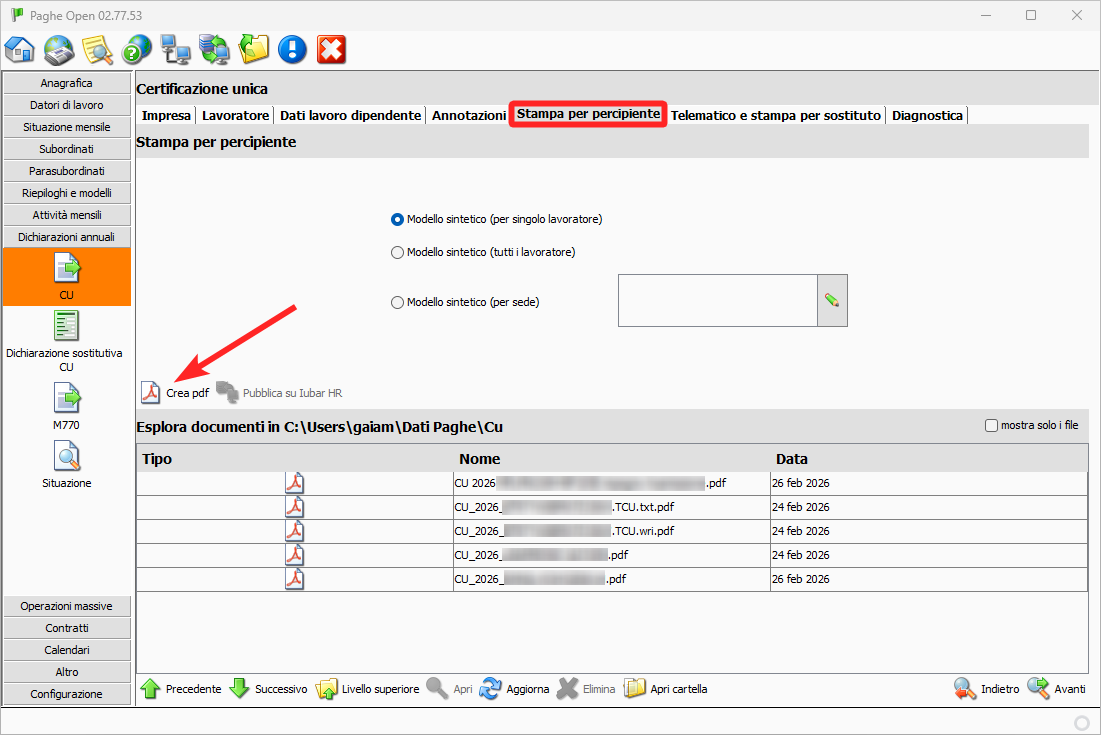Open the globe with newspaper toolbar icon
The width and height of the screenshot is (1101, 735).
[x=59, y=49]
